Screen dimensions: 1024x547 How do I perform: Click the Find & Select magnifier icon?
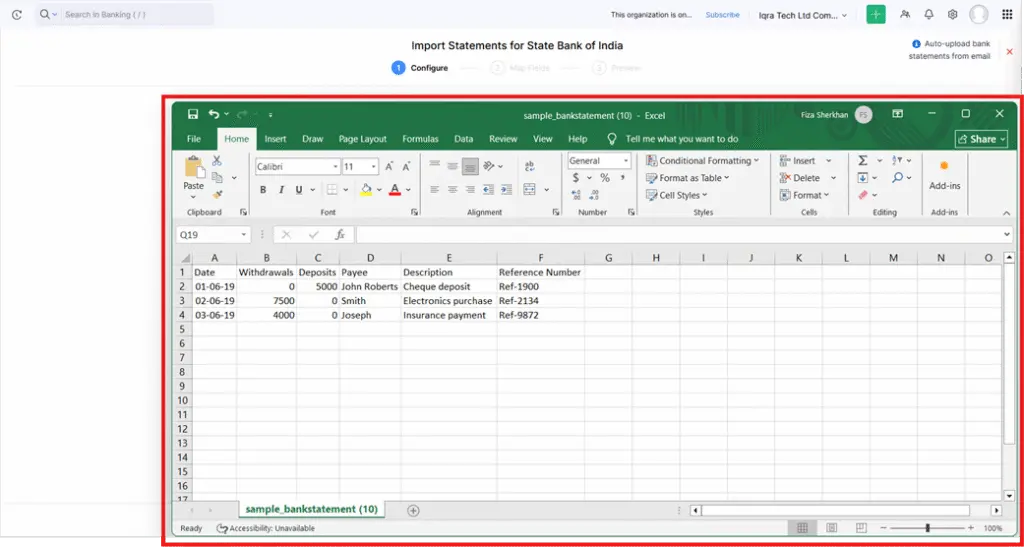898,178
